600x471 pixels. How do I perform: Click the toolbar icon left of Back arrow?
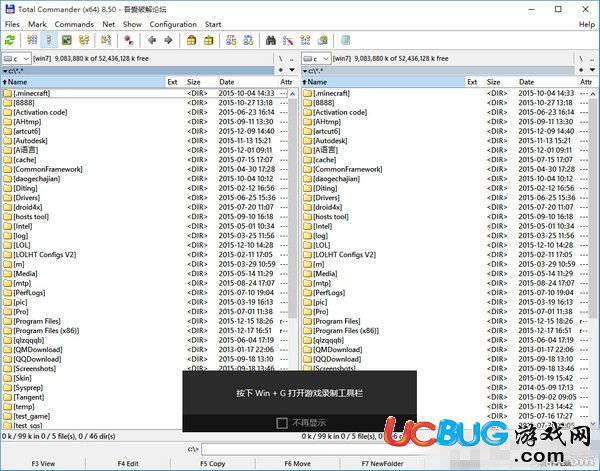pos(129,40)
